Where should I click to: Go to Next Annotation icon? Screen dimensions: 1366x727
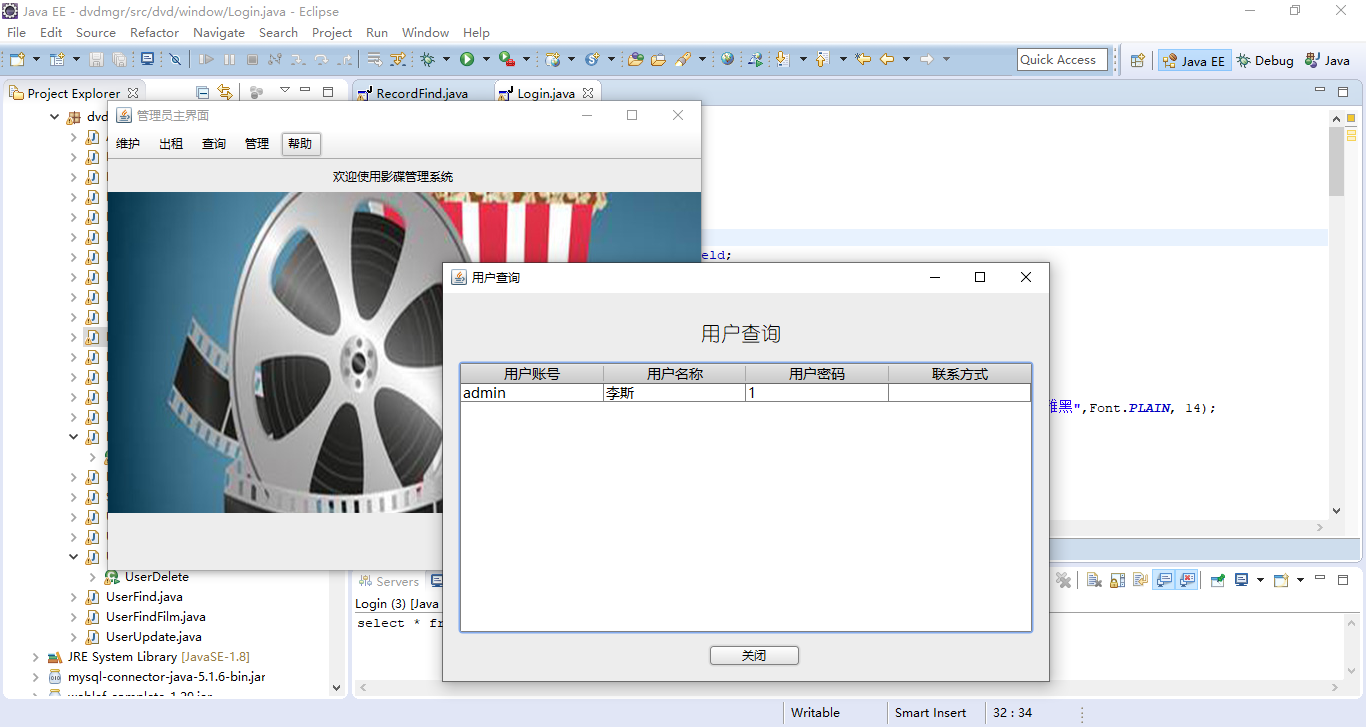click(x=782, y=60)
